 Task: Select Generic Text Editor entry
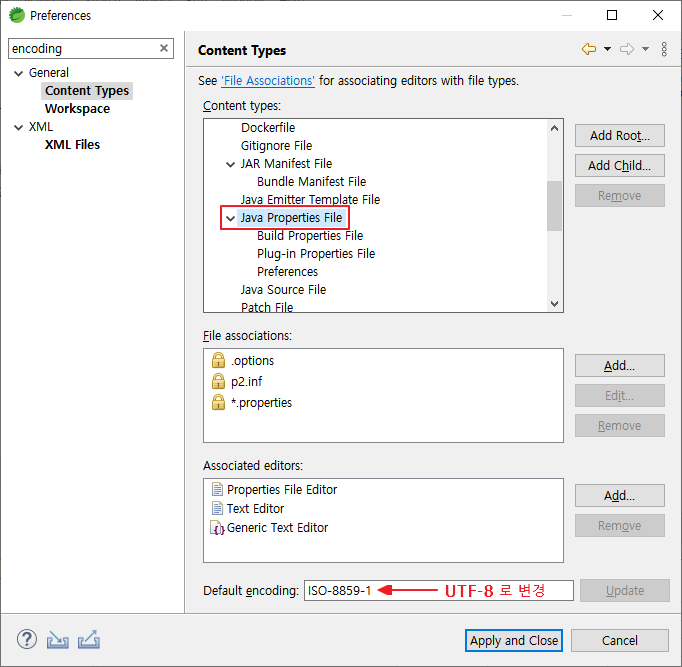coord(277,527)
